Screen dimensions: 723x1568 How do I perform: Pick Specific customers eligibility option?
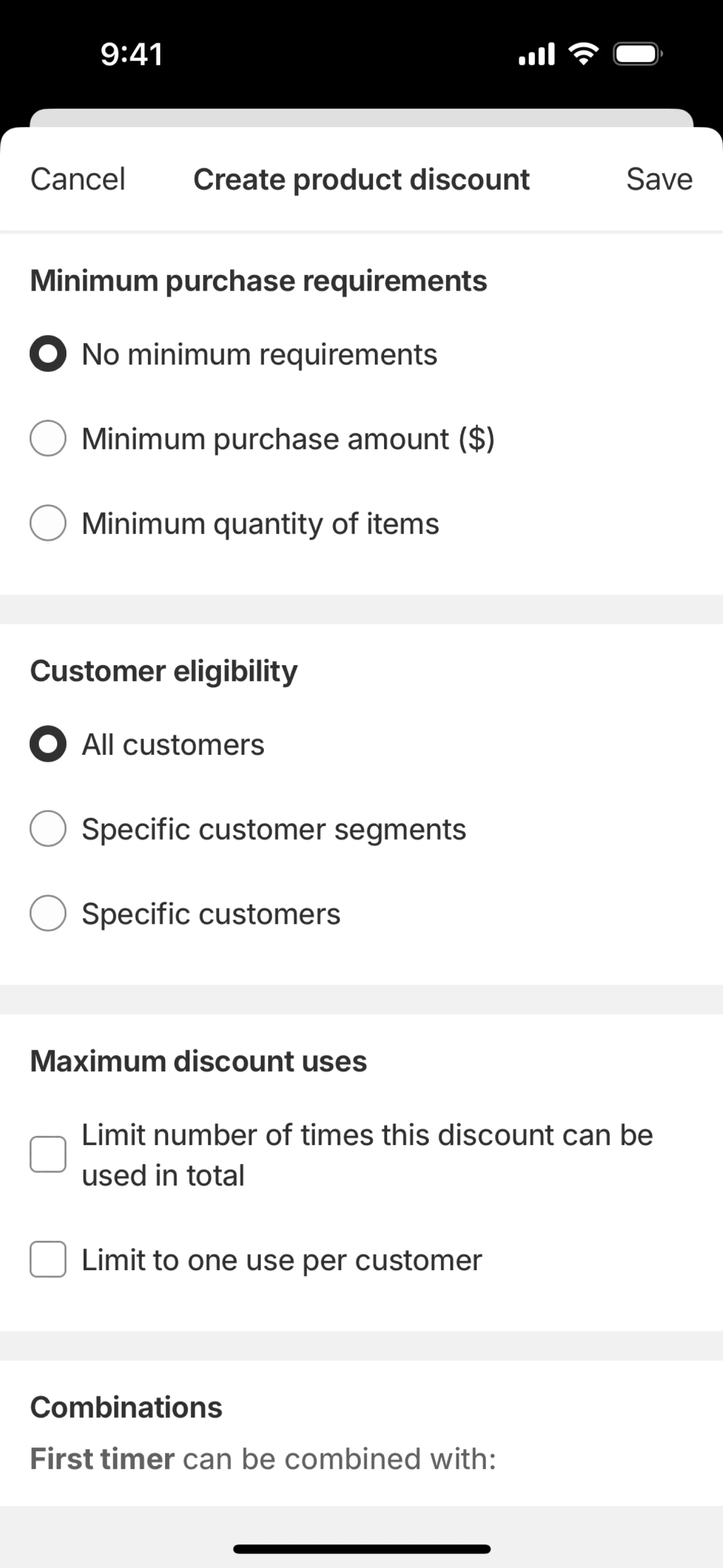pyautogui.click(x=48, y=913)
